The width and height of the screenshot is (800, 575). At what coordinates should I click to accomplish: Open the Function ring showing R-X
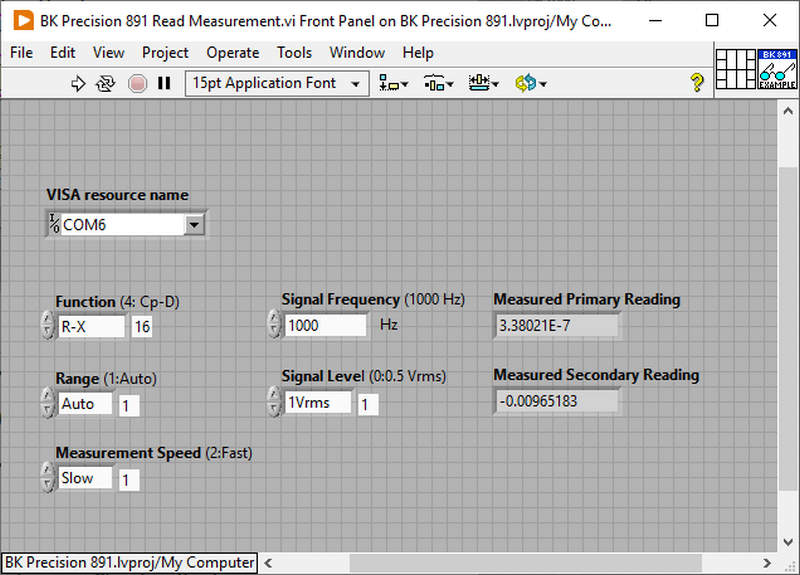[91, 327]
